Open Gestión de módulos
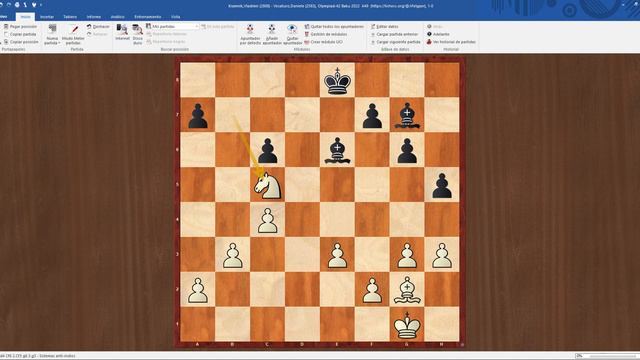This screenshot has height=360, width=640. tap(325, 34)
